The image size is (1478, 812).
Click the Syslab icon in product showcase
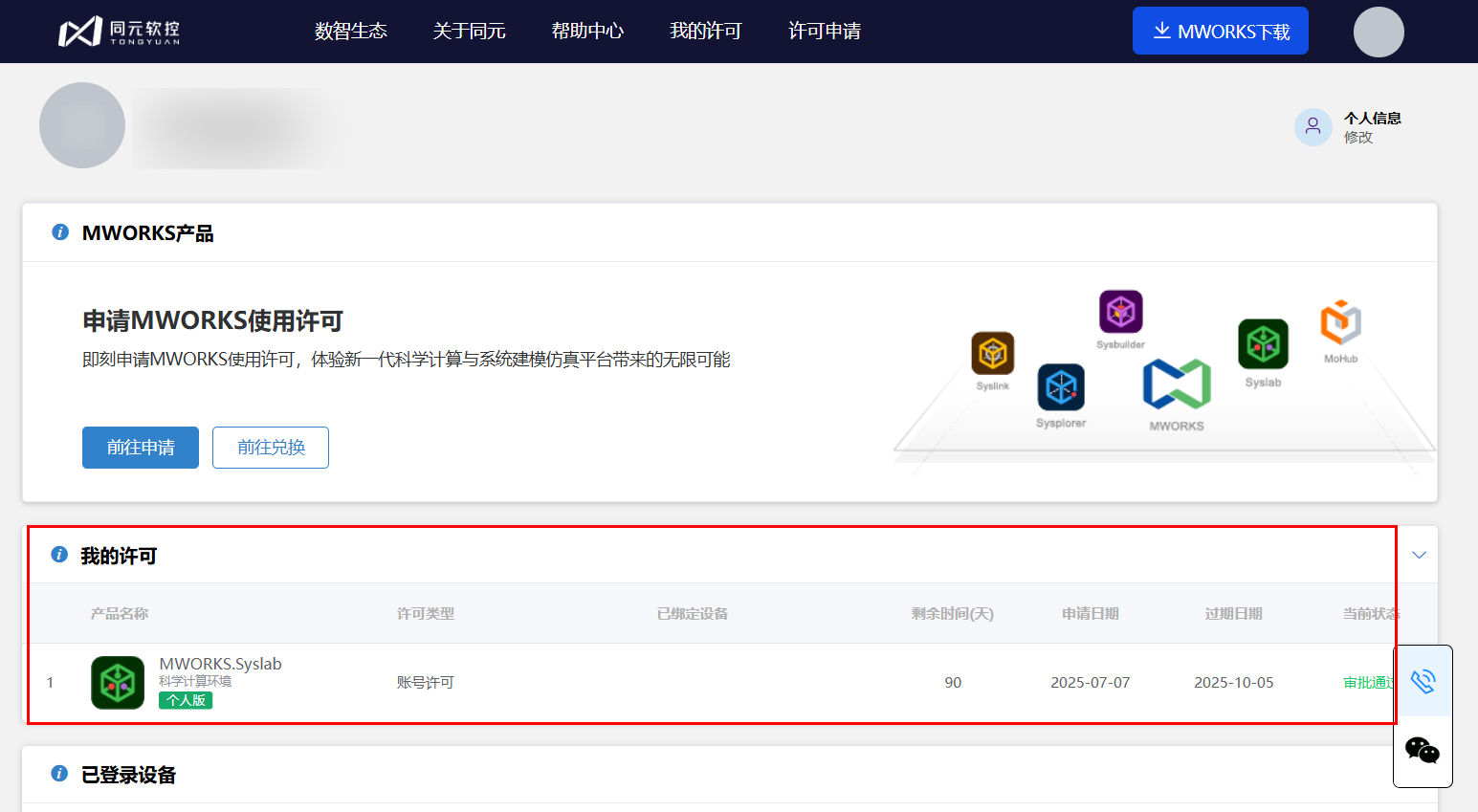tap(1263, 344)
